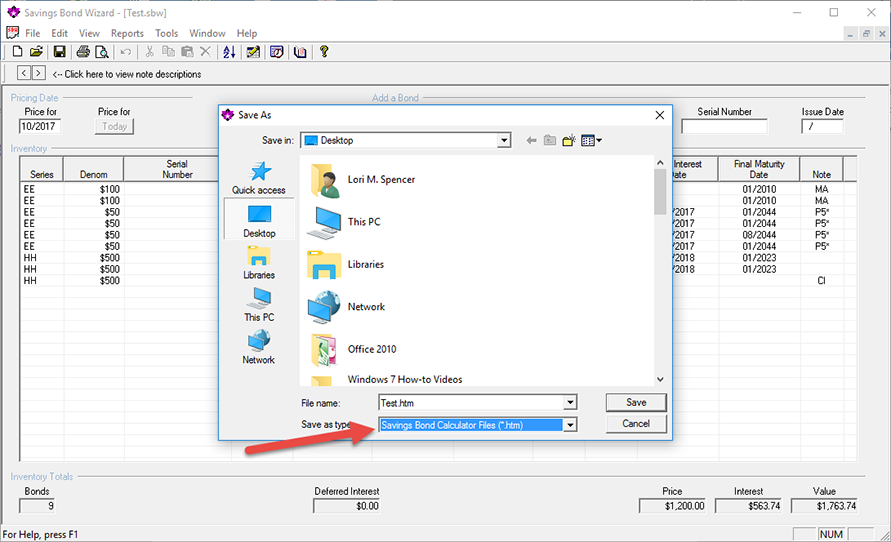
Task: Click the file list scrollbar thumb
Action: tap(660, 192)
